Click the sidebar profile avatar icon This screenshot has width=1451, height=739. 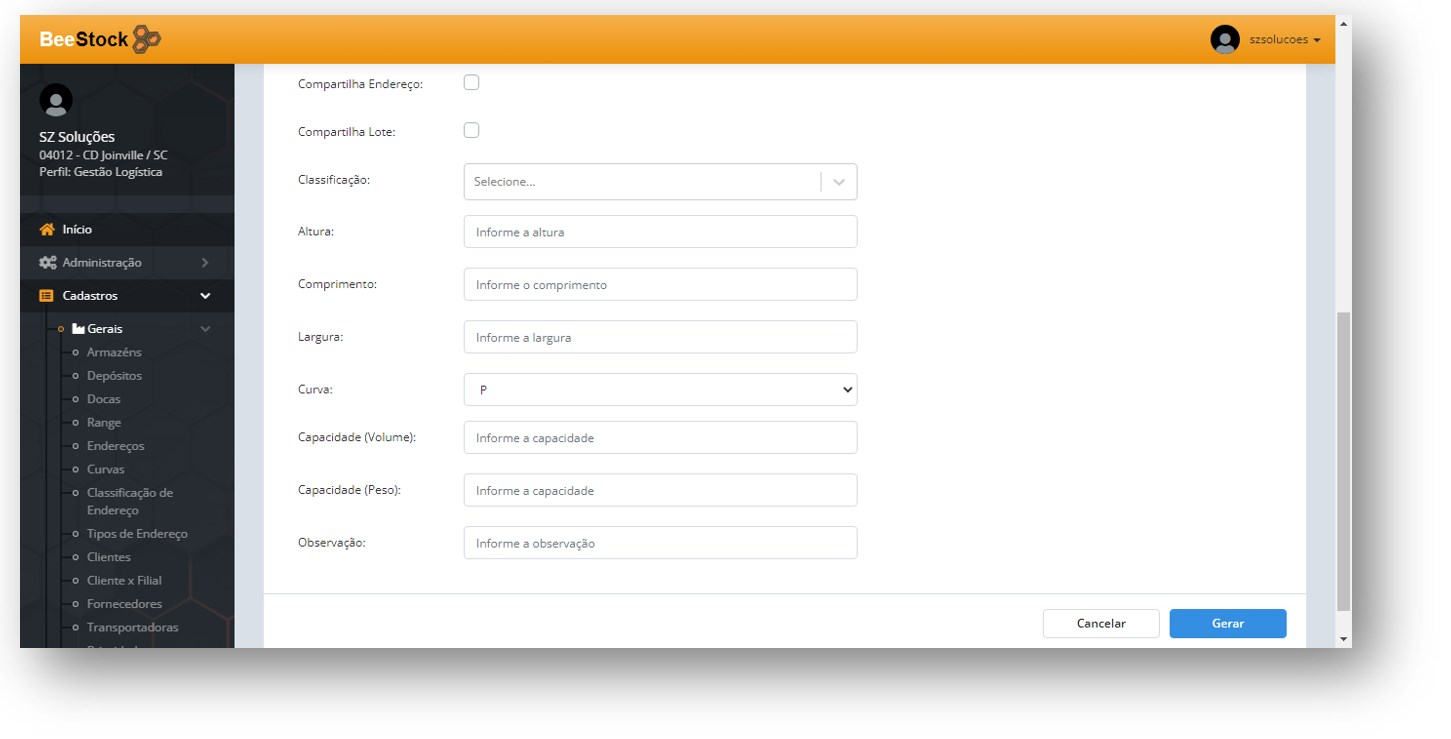pos(56,100)
